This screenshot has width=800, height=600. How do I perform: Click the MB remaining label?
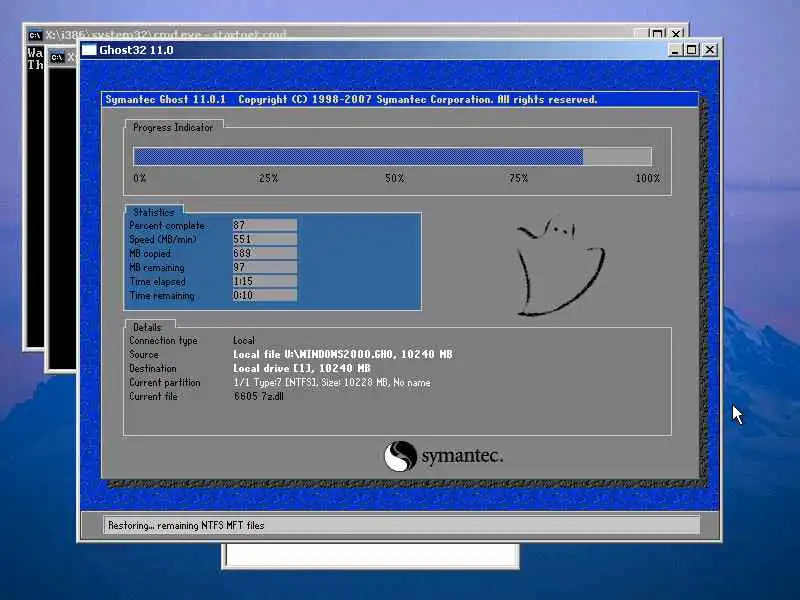click(157, 267)
